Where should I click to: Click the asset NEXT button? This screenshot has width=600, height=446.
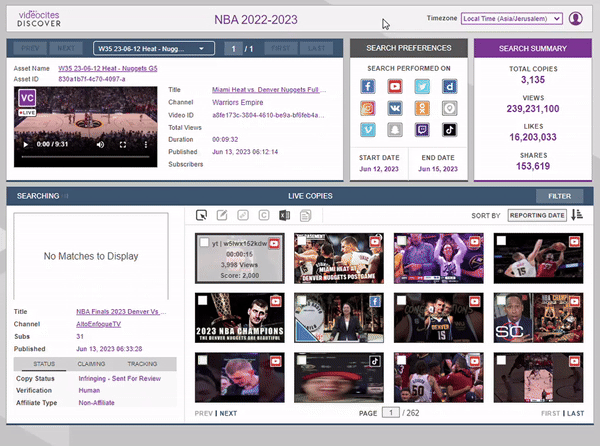point(66,49)
